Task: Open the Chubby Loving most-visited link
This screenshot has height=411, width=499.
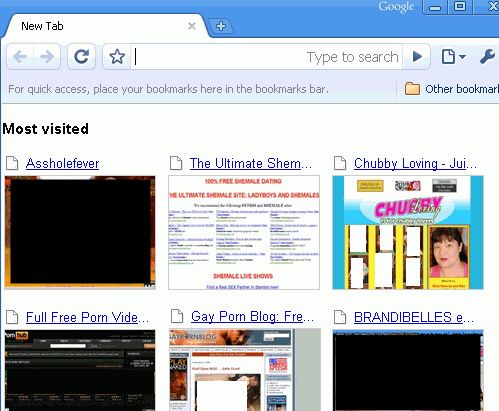Action: [415, 163]
